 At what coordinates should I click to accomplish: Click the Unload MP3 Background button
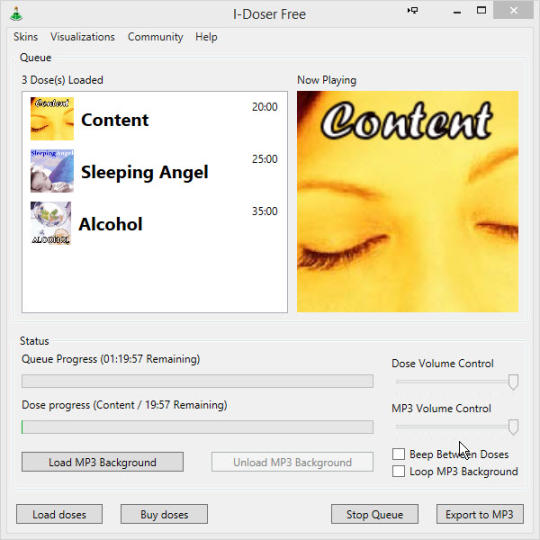coord(292,462)
